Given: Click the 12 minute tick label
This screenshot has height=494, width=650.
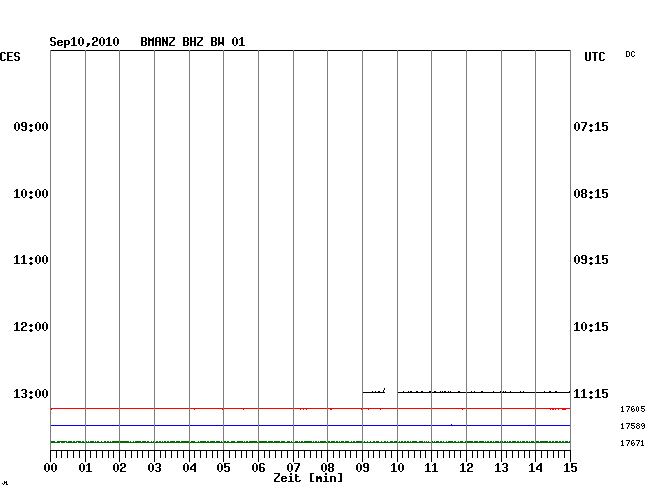Looking at the screenshot, I should pos(466,468).
